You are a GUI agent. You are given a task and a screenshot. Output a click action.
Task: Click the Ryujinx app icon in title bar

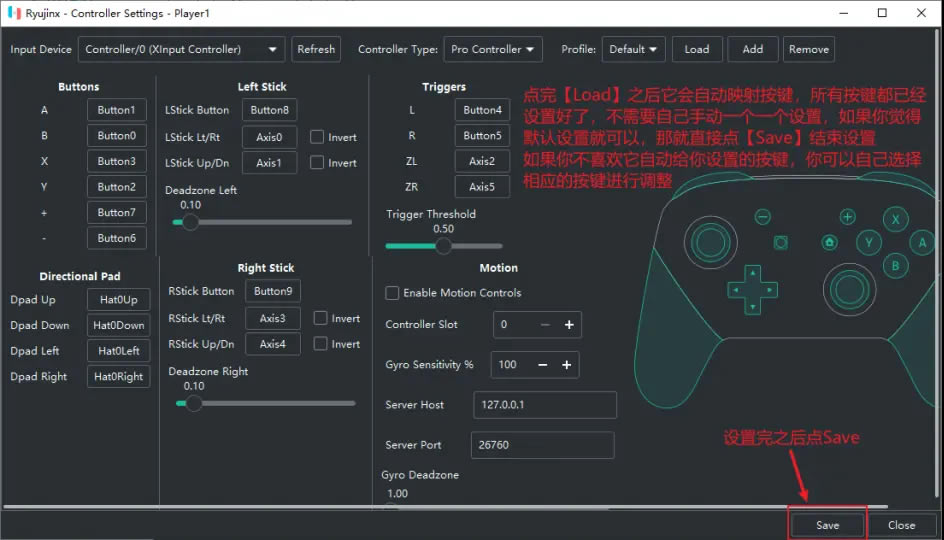point(14,13)
